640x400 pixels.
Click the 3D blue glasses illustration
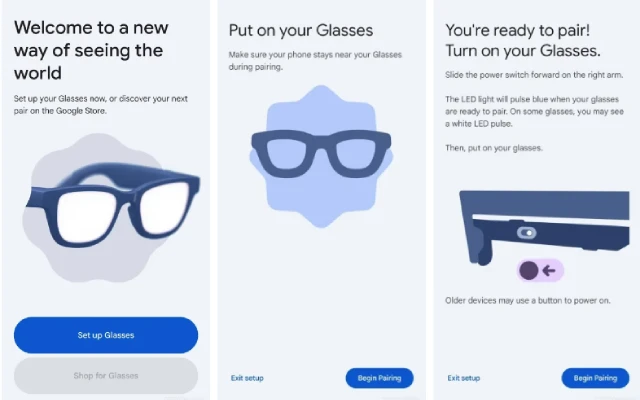coord(113,205)
